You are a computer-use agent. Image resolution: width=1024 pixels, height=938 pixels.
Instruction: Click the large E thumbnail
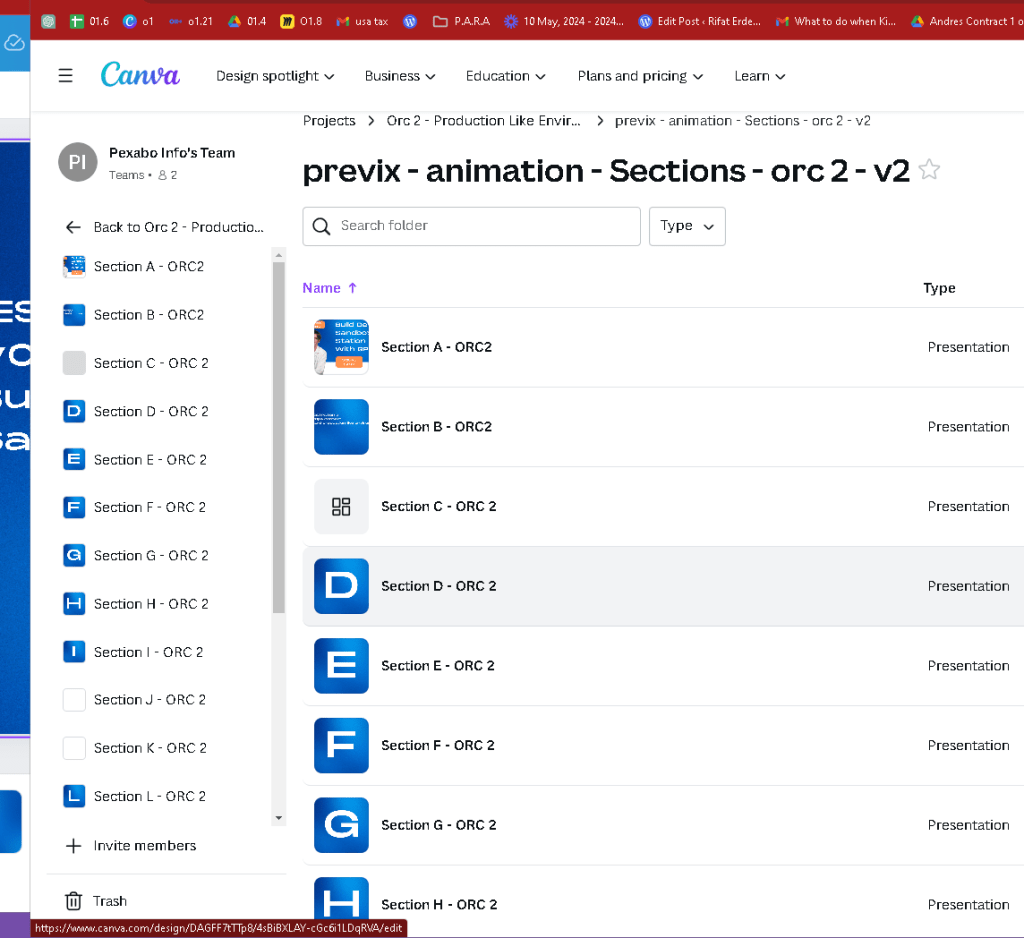click(x=341, y=666)
